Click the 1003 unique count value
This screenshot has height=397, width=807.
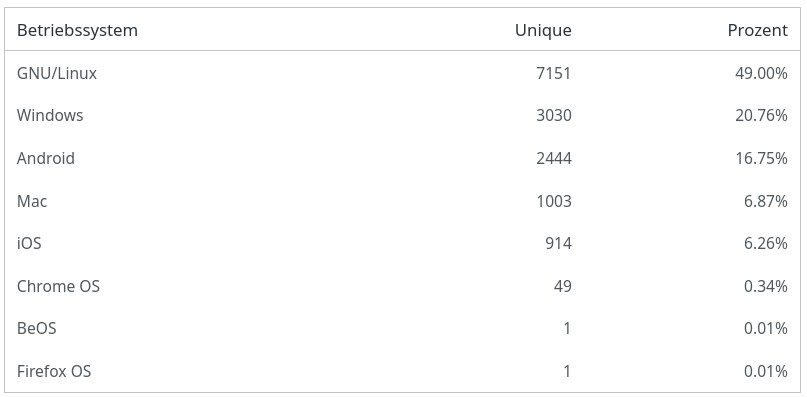(554, 201)
